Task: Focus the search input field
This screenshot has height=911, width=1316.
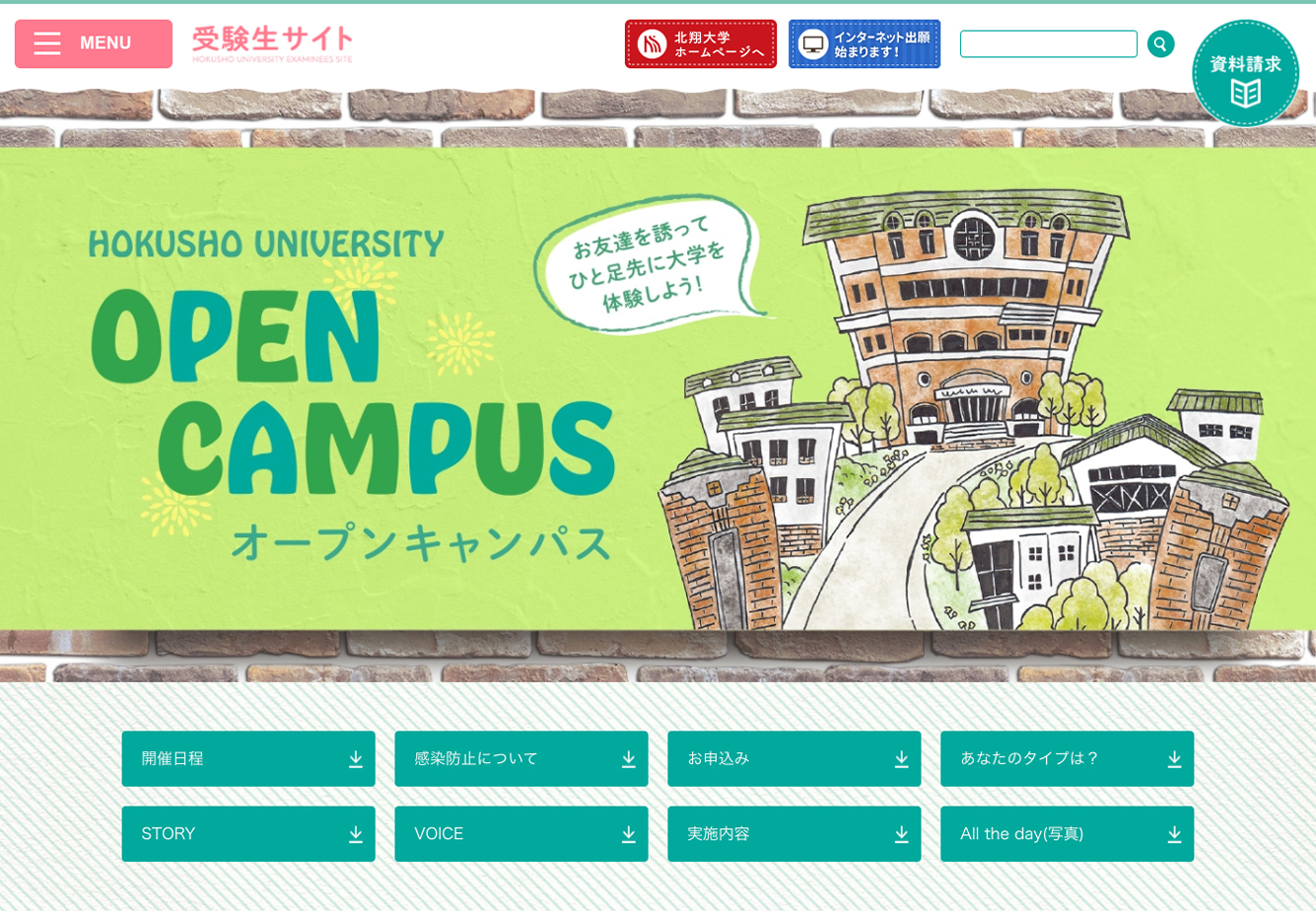Action: (x=1049, y=44)
